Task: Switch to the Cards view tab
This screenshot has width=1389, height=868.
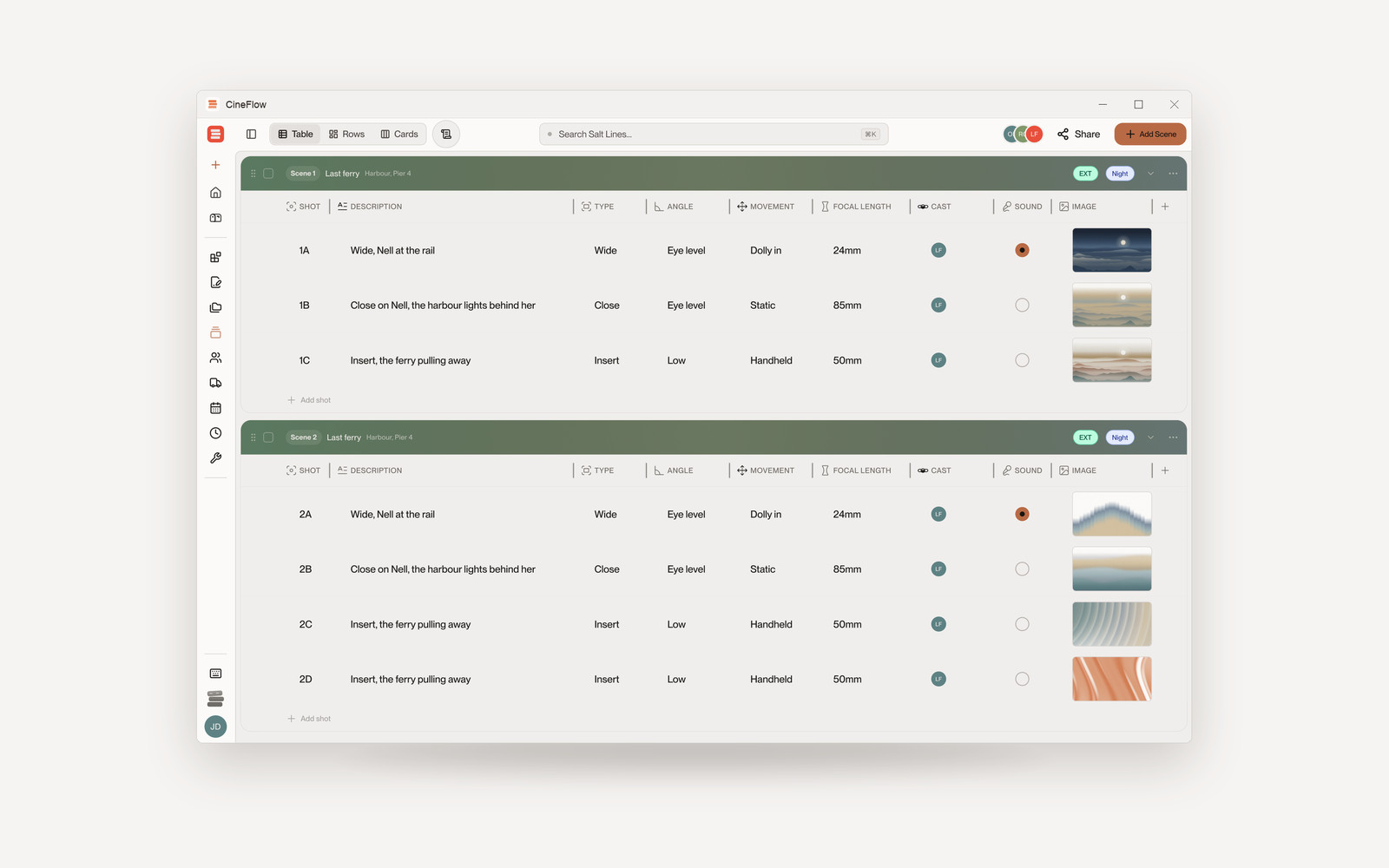Action: point(399,134)
